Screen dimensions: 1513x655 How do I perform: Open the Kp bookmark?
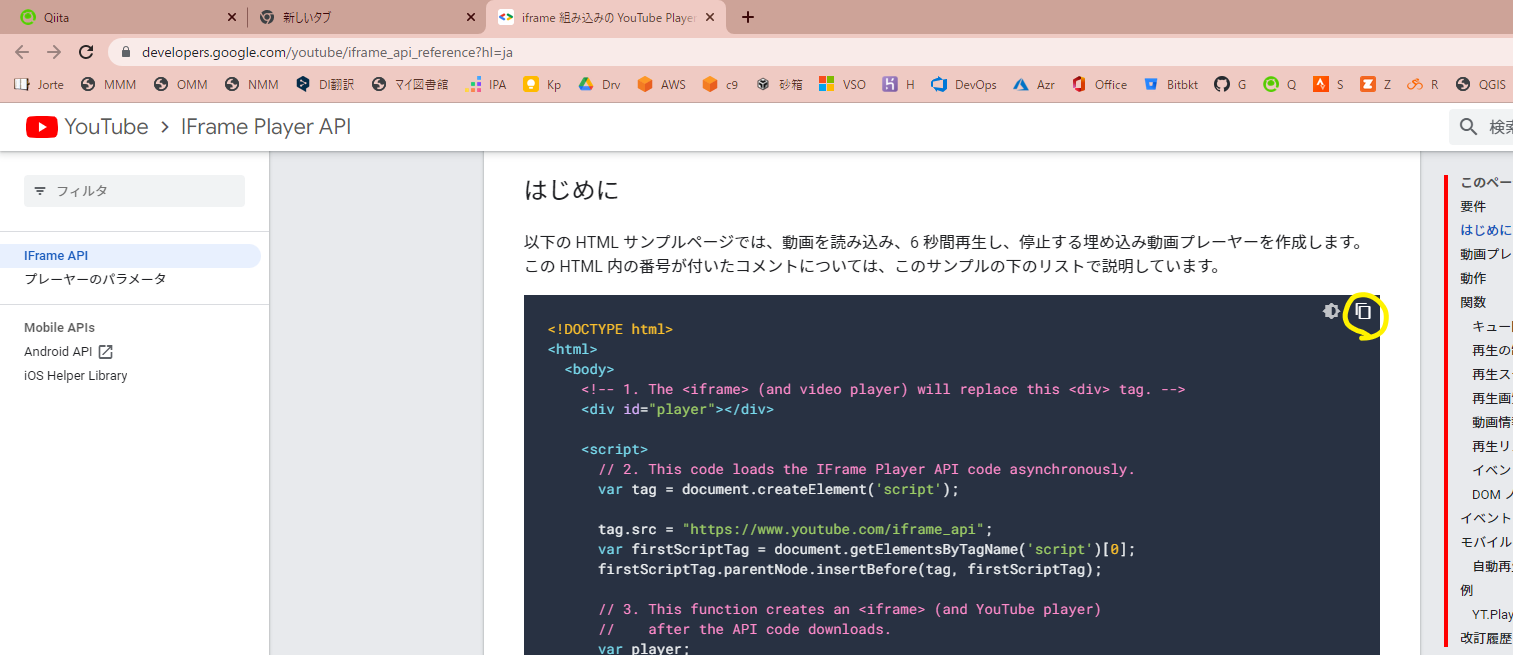[543, 85]
